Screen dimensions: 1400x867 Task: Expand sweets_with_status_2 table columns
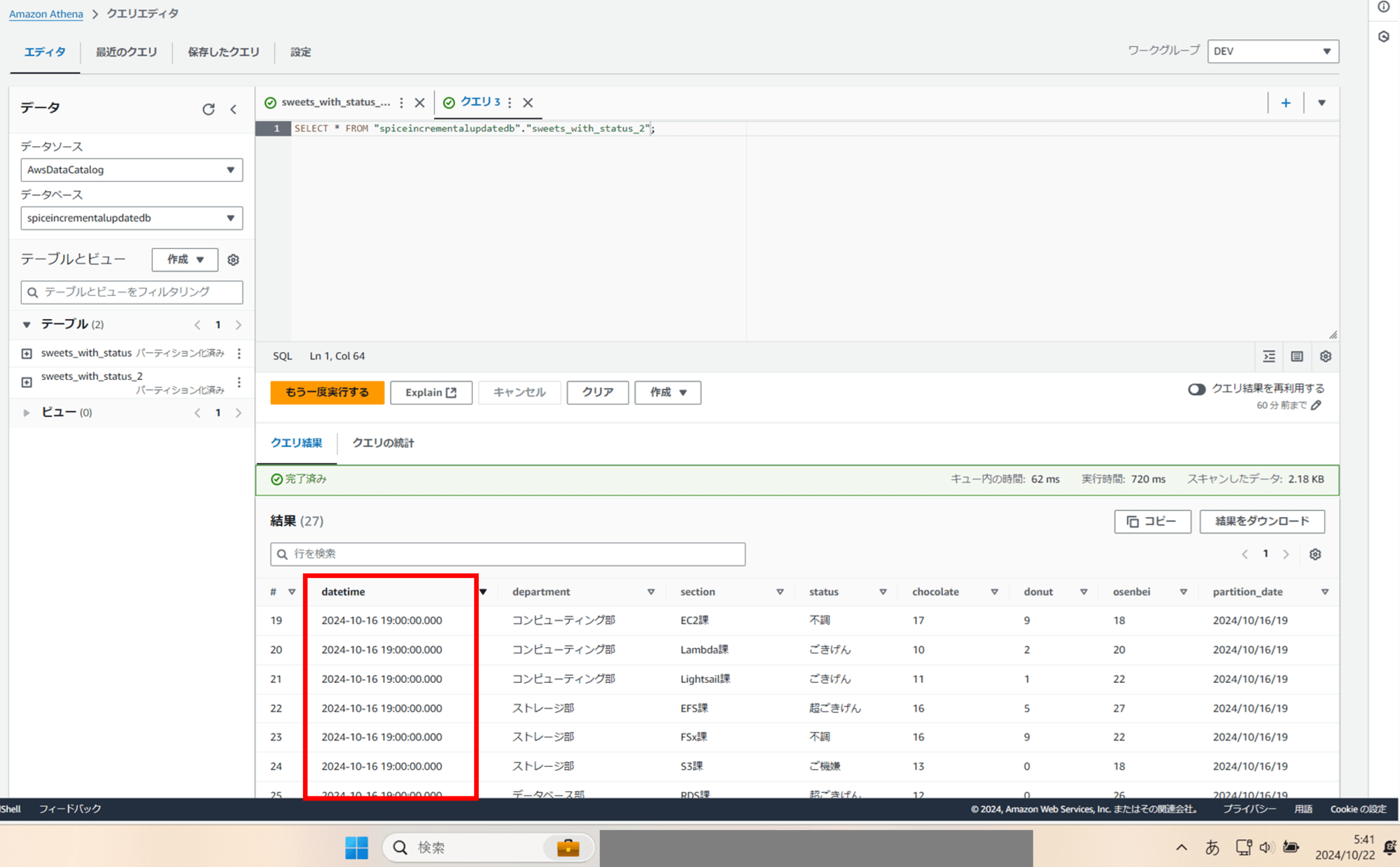click(27, 382)
